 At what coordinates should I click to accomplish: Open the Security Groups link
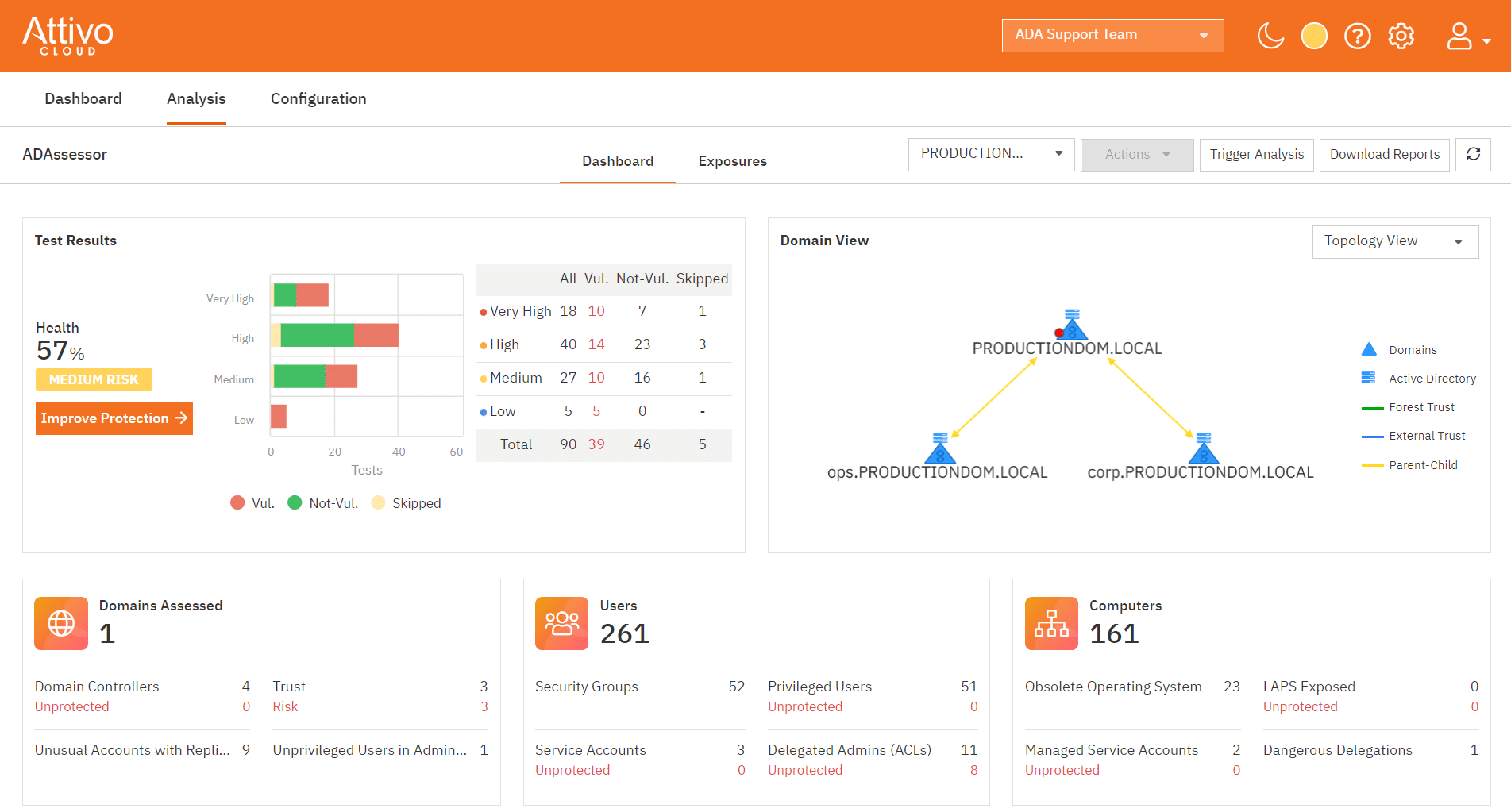click(x=587, y=687)
